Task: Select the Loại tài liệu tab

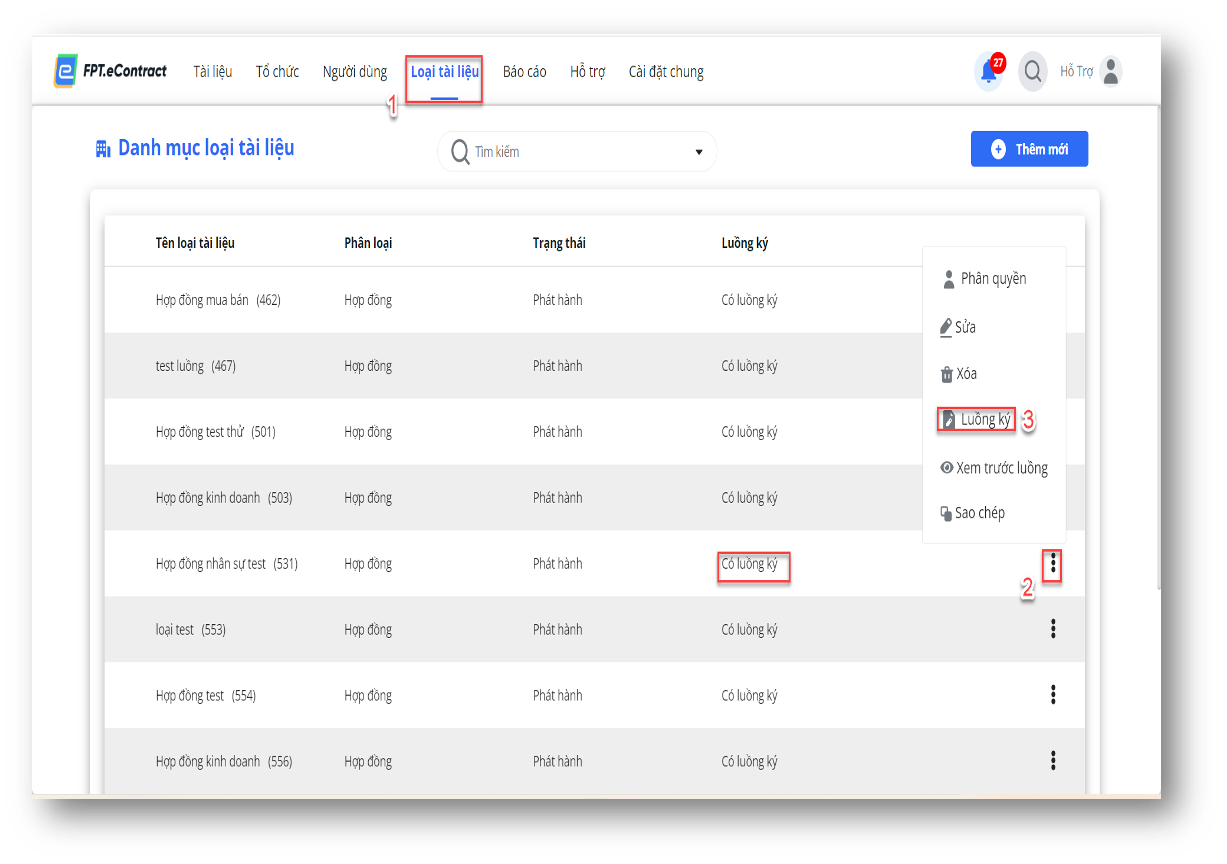Action: tap(445, 72)
